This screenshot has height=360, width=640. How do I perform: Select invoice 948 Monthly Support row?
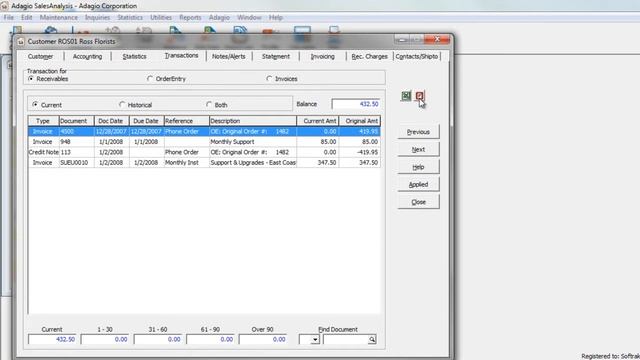tap(204, 142)
